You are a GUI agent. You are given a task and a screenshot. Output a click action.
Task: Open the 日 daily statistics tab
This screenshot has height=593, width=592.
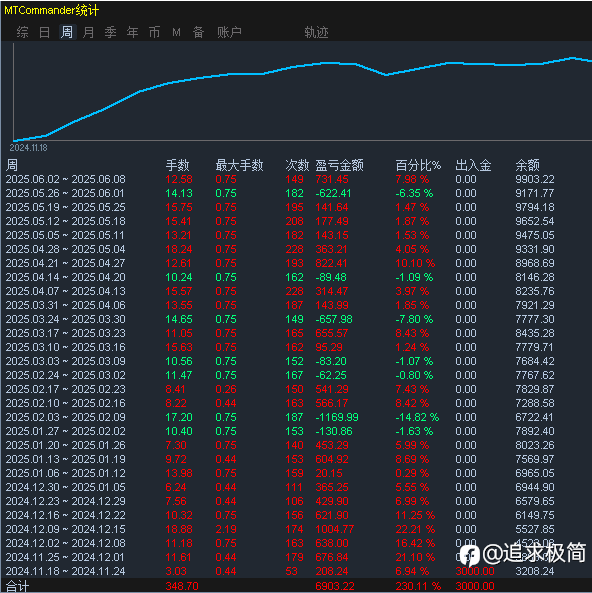click(44, 32)
